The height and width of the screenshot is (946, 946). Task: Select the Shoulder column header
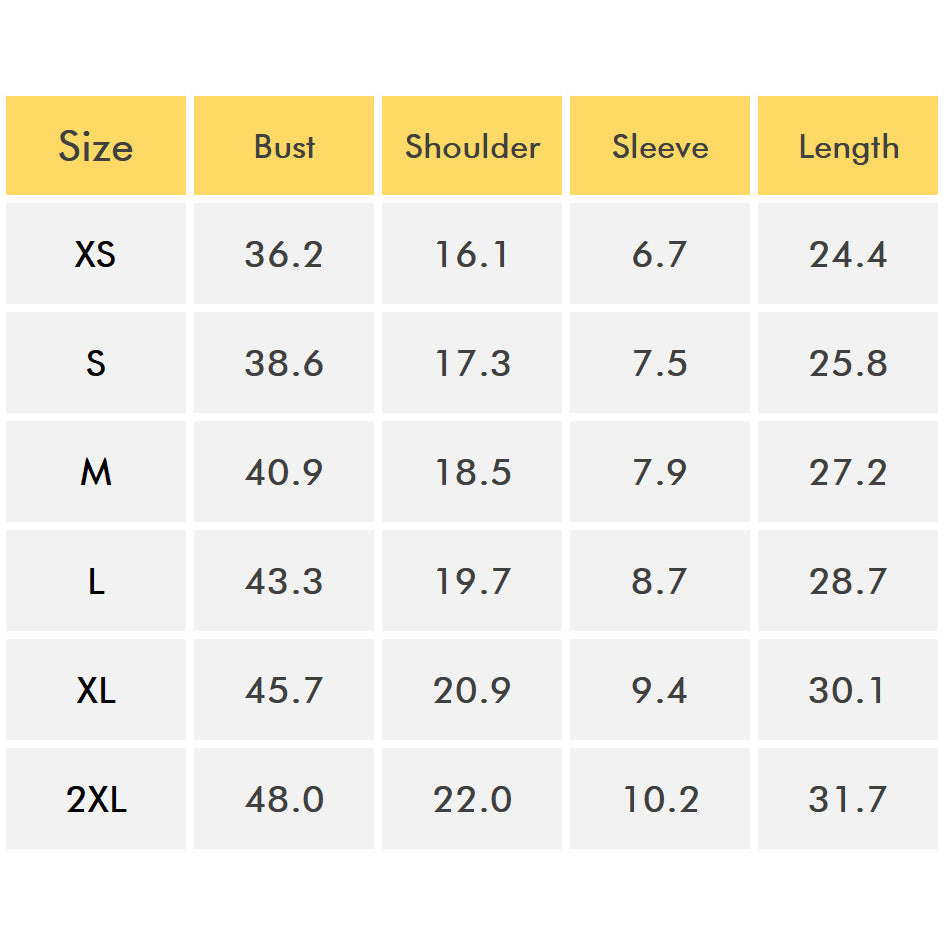(x=472, y=147)
